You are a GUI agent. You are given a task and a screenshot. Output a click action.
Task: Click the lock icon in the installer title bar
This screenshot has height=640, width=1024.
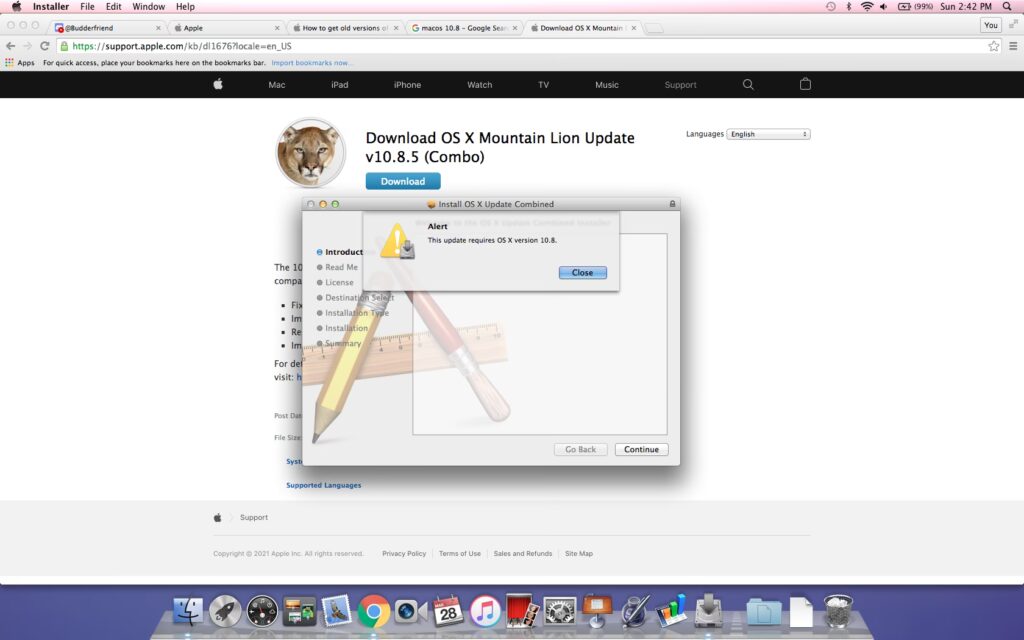[x=672, y=204]
